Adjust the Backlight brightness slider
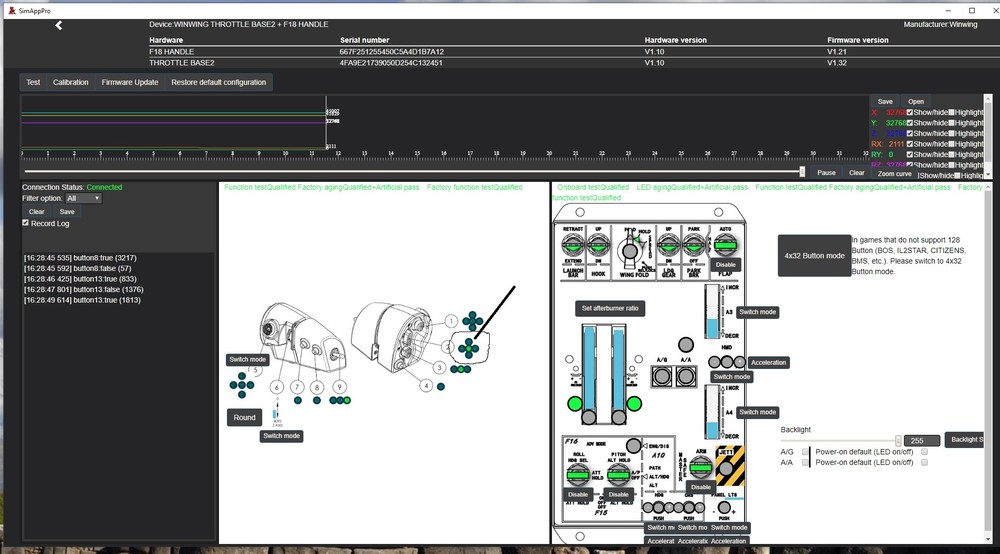The height and width of the screenshot is (554, 1000). pos(841,441)
